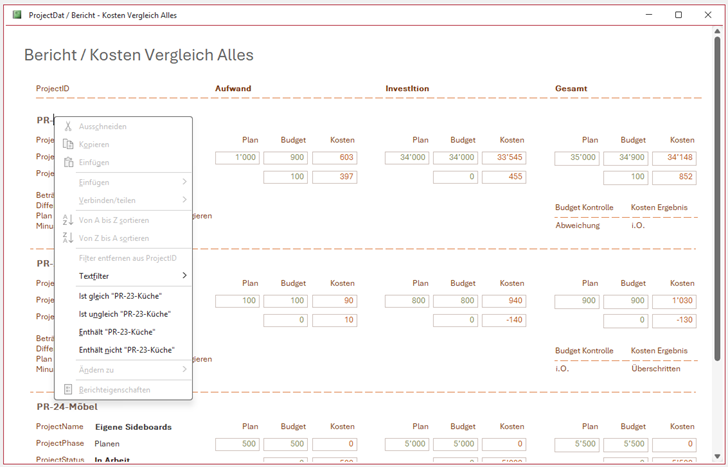Click the Kopieren copy icon
Screen dimensions: 728x467
coord(68,144)
